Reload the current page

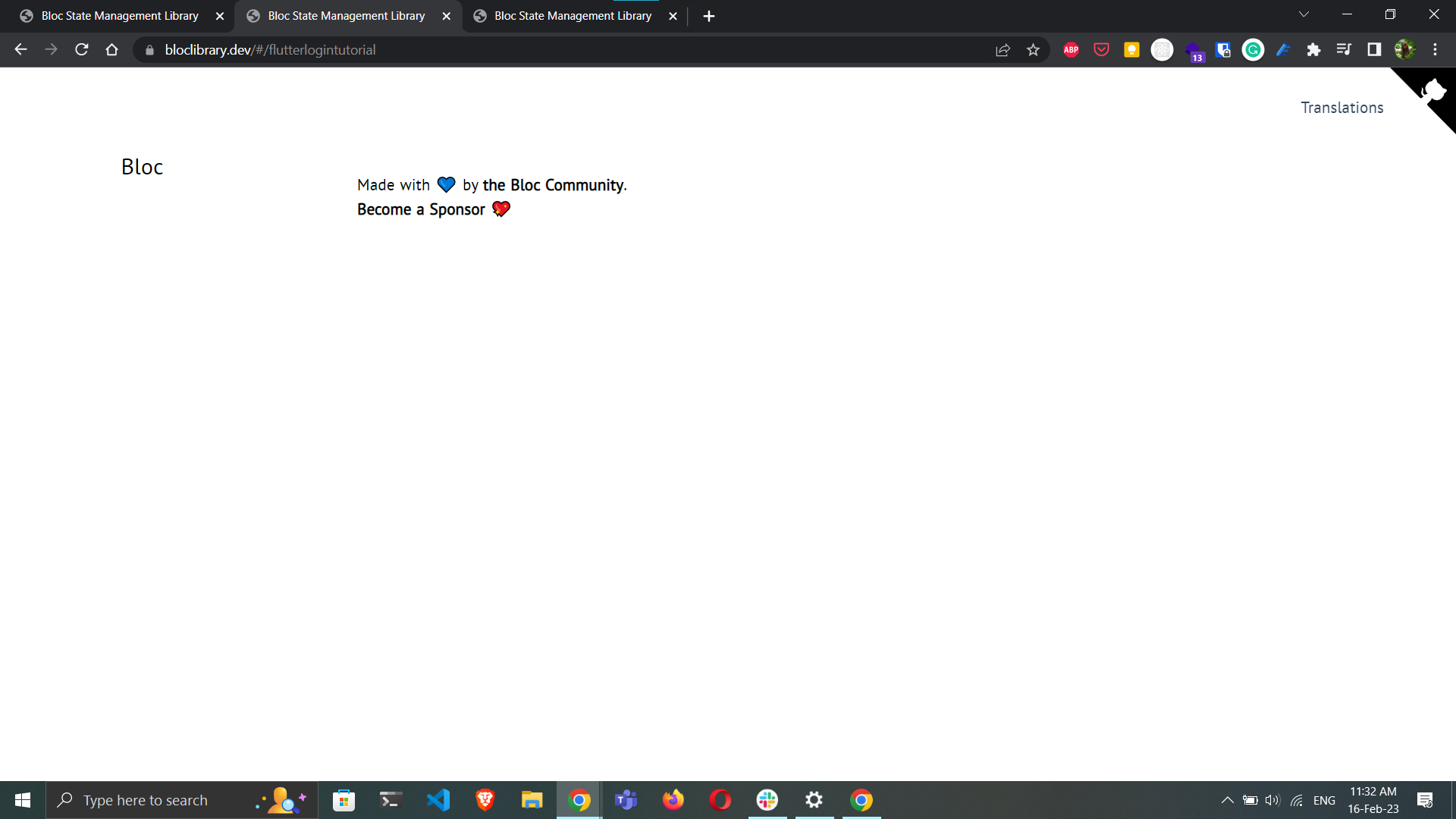[81, 49]
